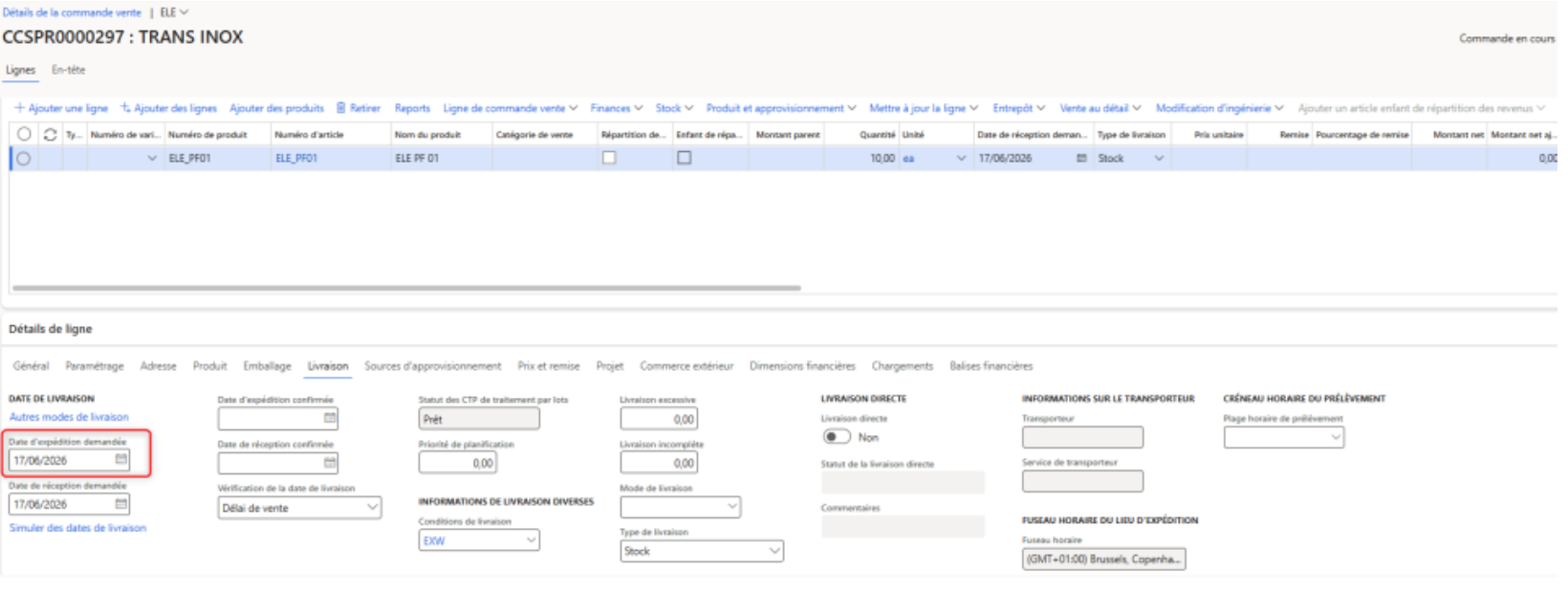Toggle the Livraison directe switch
Image resolution: width=1568 pixels, height=614 pixels.
(837, 437)
